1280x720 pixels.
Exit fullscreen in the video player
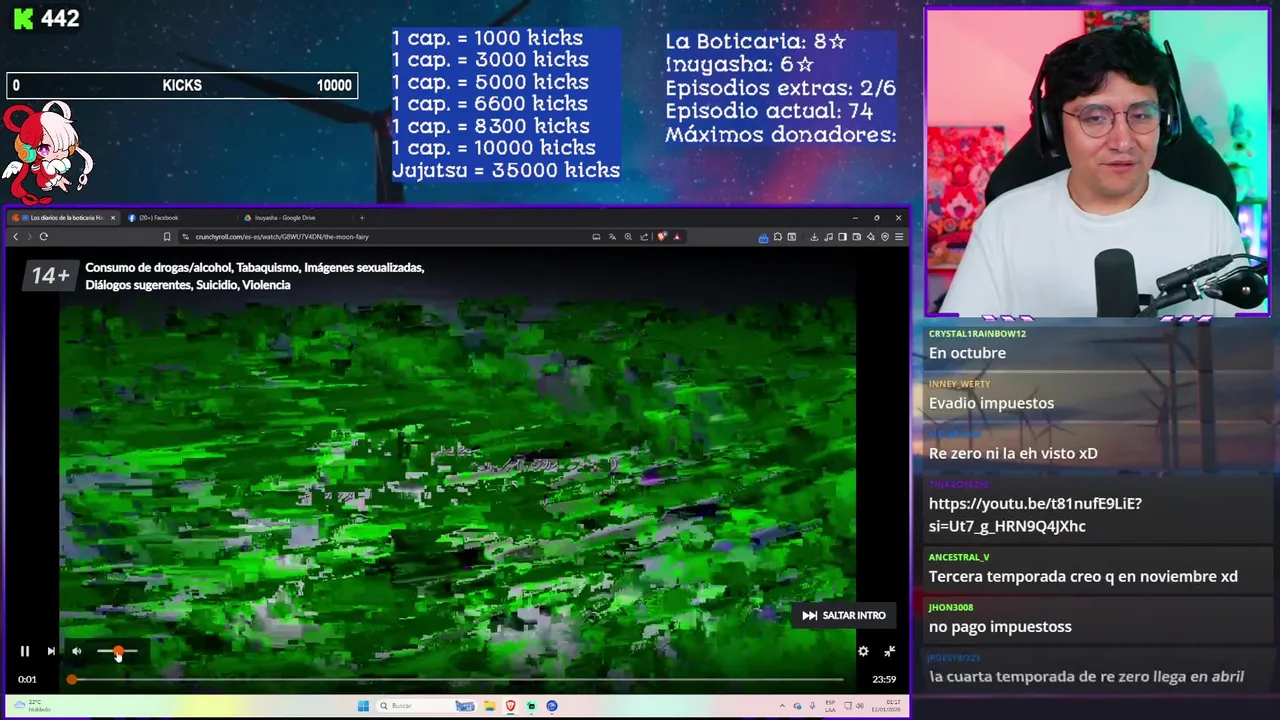click(889, 651)
